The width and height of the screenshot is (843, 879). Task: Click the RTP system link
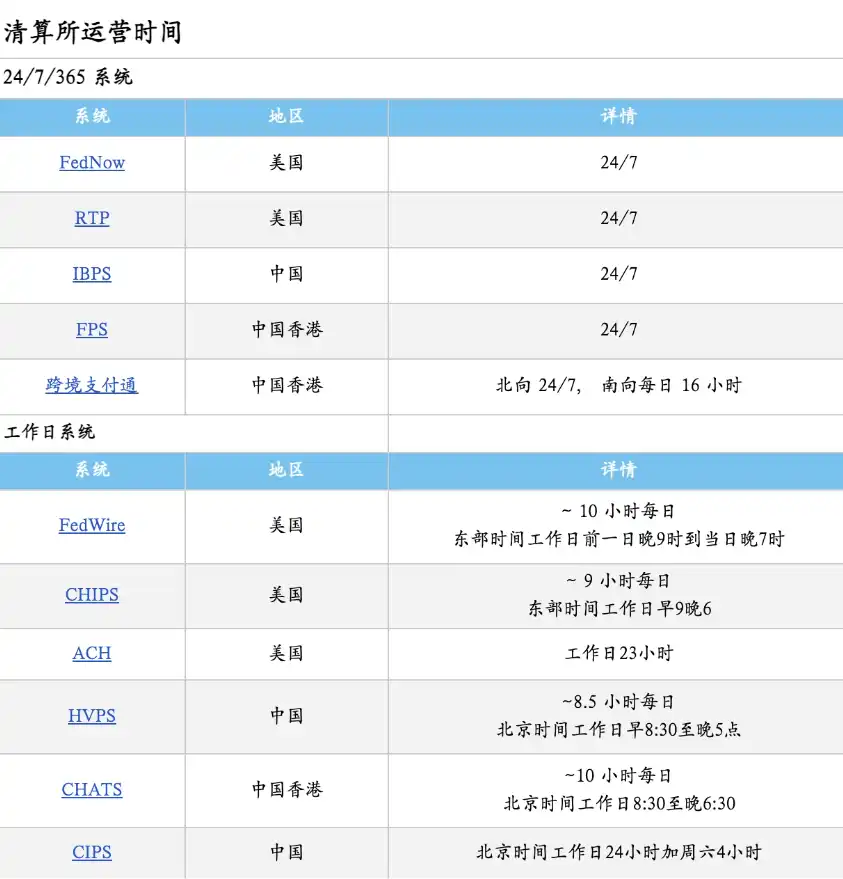[92, 218]
